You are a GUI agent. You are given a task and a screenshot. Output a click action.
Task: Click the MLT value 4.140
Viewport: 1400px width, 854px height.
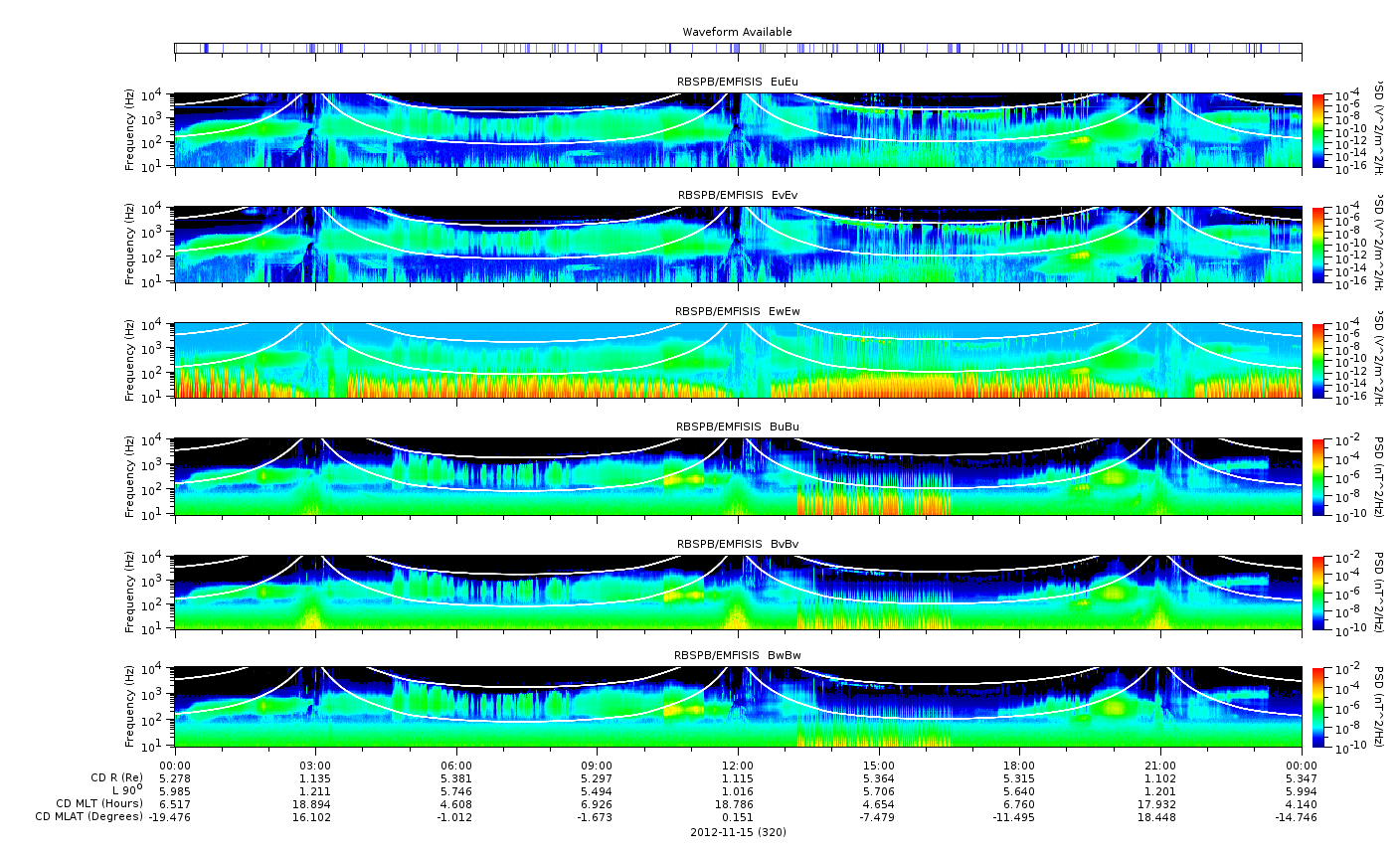coord(1301,804)
